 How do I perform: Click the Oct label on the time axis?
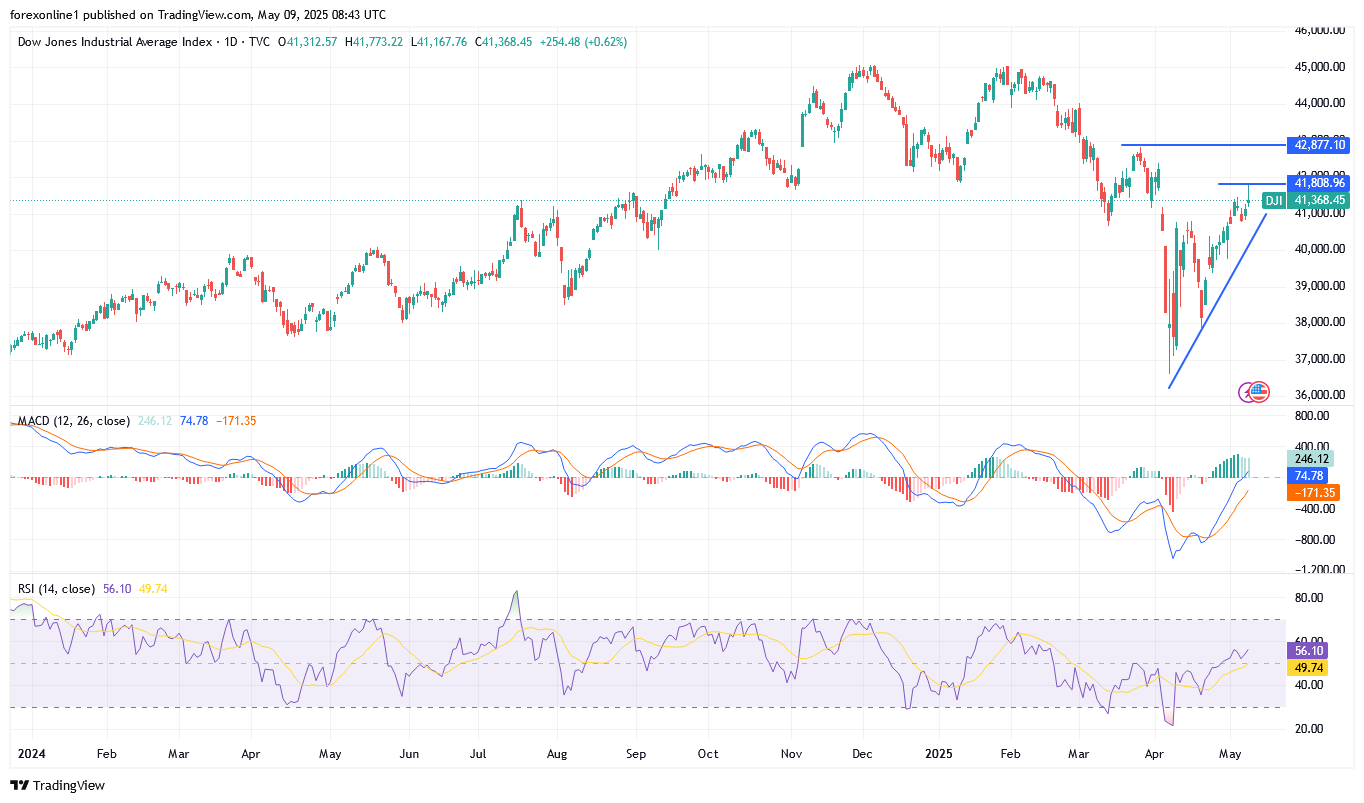(708, 753)
